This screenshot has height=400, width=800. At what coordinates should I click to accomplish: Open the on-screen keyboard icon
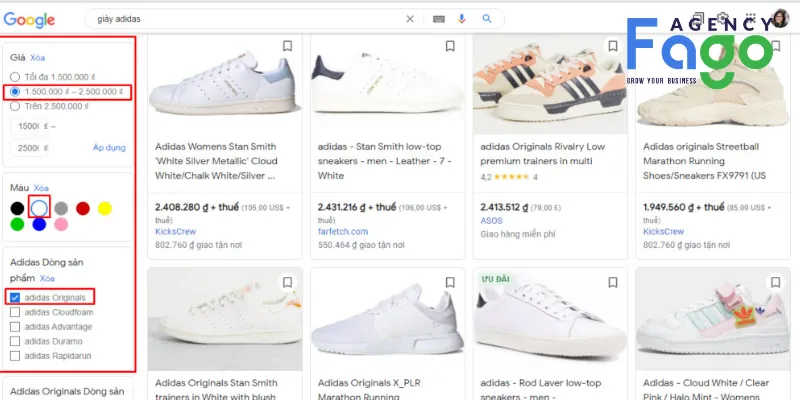tap(439, 19)
